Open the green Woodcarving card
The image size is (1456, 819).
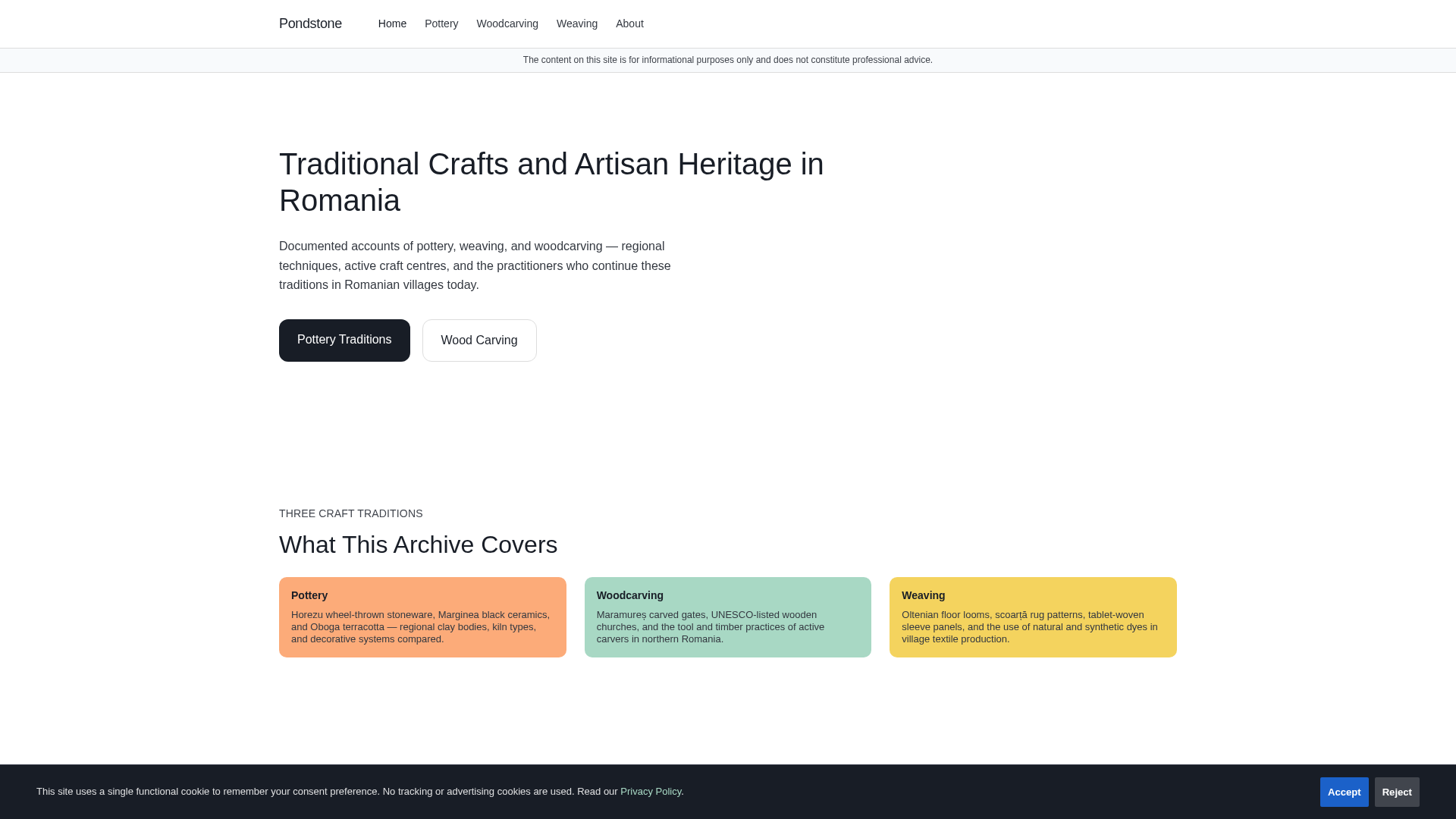(728, 617)
